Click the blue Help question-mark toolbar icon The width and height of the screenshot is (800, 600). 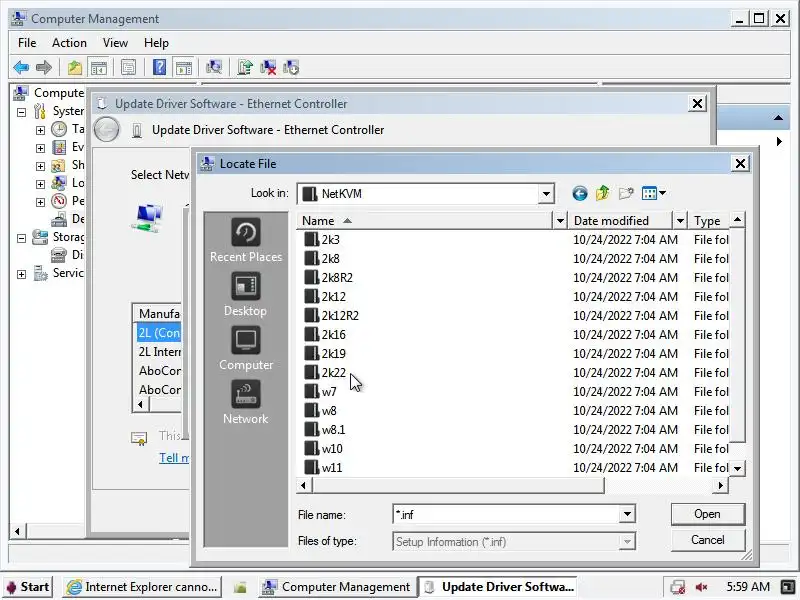click(159, 67)
